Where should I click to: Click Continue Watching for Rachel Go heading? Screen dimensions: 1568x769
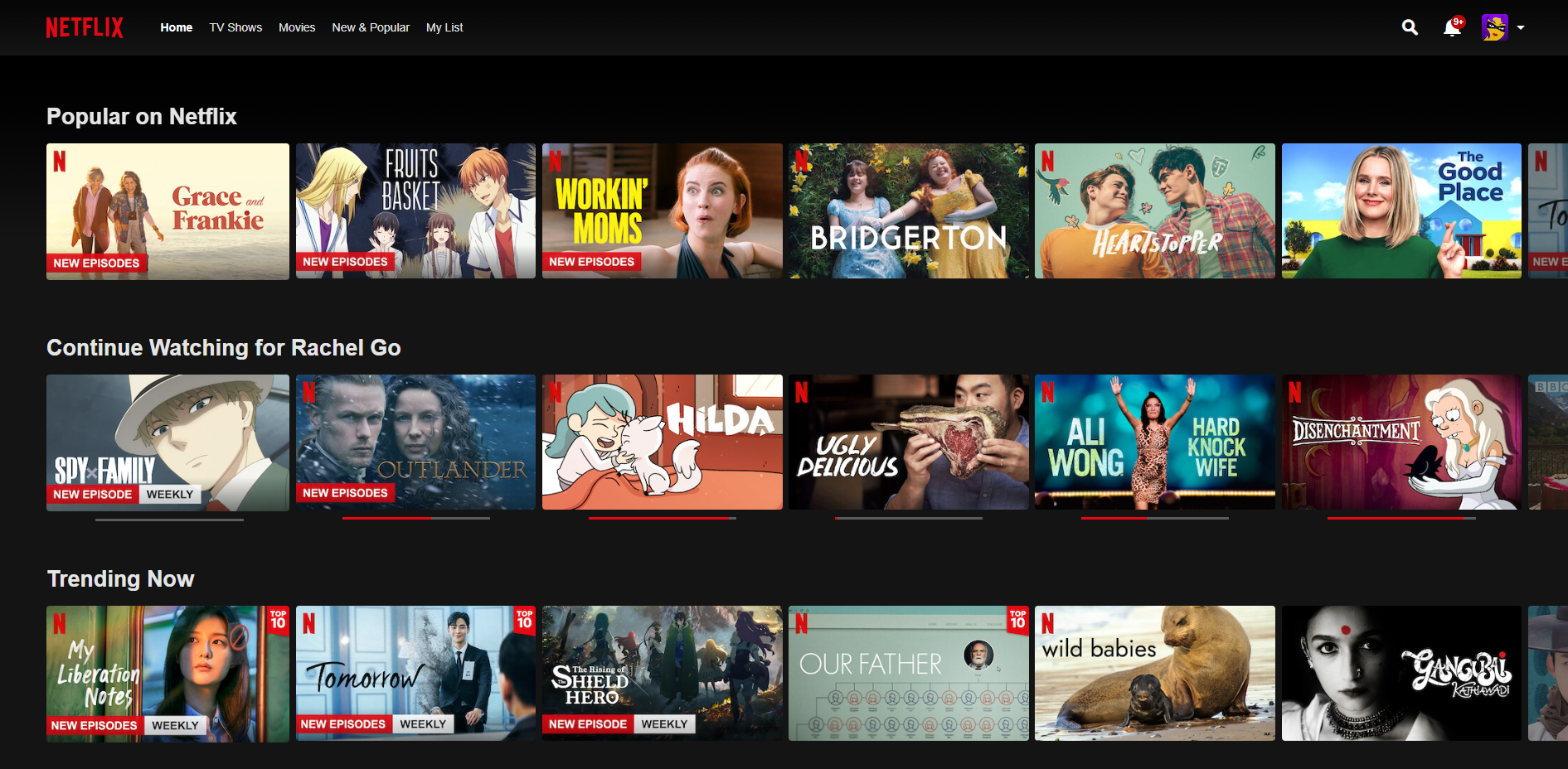(224, 348)
